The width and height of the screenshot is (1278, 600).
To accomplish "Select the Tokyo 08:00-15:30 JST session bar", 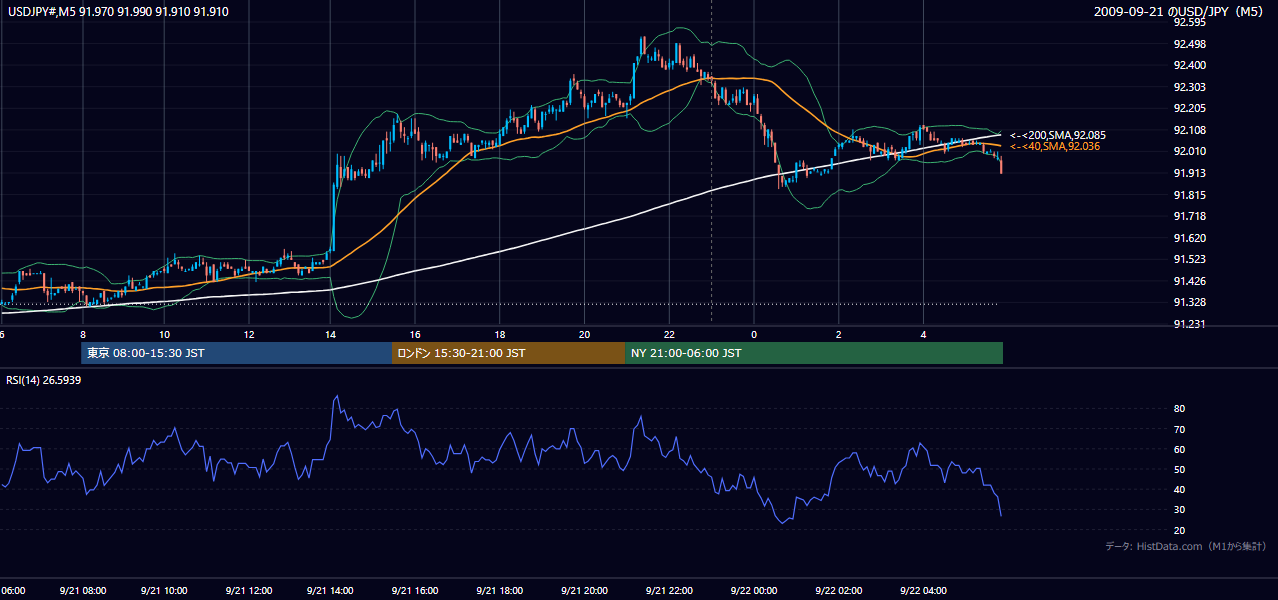I will pos(236,353).
